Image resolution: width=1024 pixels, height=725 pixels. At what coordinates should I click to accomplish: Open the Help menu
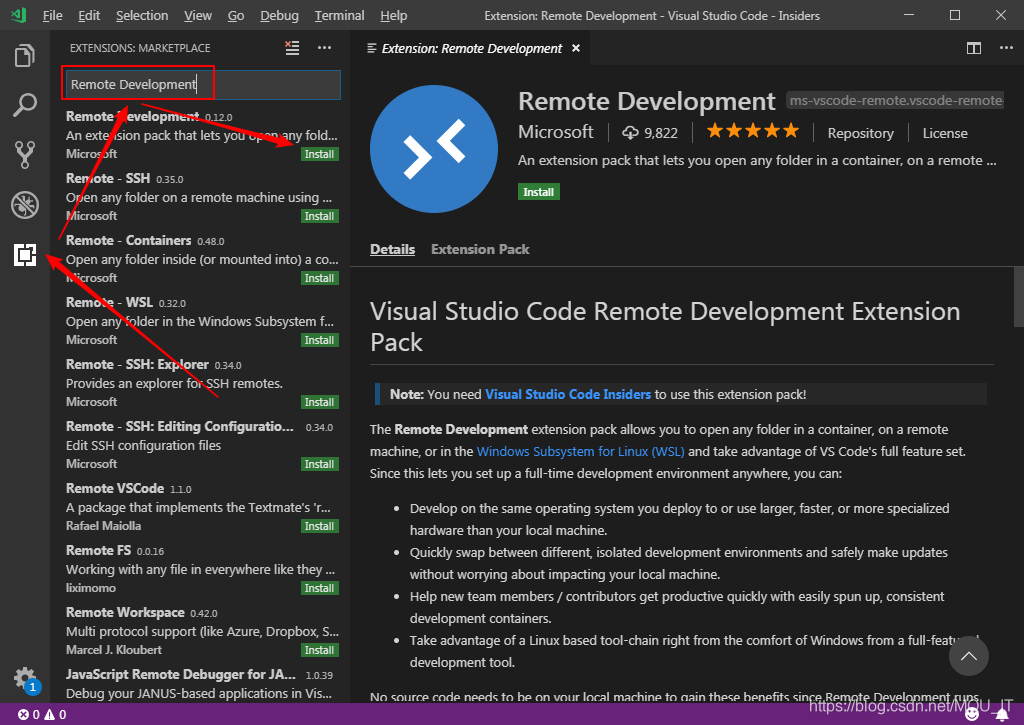[x=393, y=16]
